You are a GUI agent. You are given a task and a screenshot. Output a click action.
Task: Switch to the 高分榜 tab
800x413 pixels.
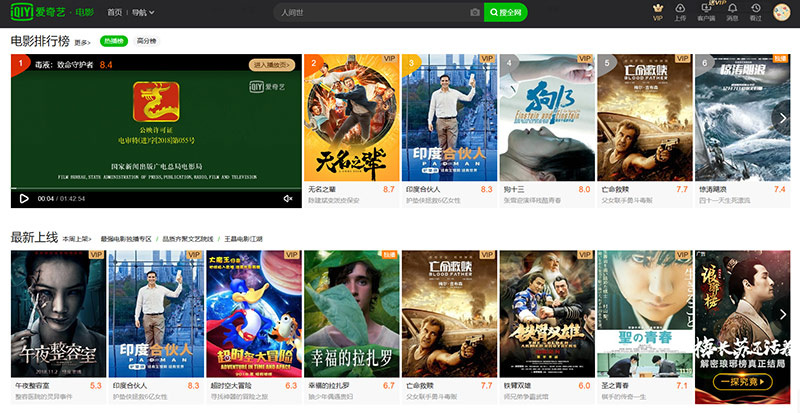pyautogui.click(x=146, y=41)
